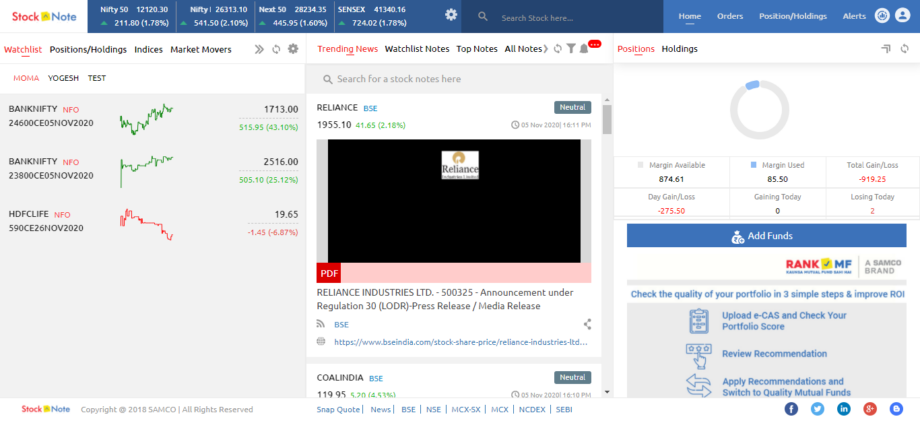920x421 pixels.
Task: Refresh the notes feed
Action: (557, 49)
